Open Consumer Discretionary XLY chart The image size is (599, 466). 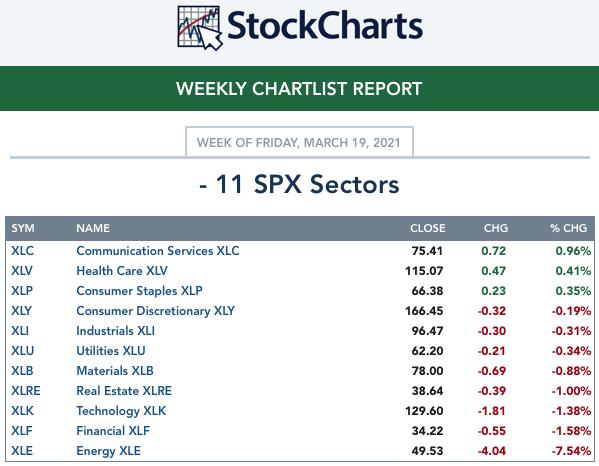[x=155, y=311]
